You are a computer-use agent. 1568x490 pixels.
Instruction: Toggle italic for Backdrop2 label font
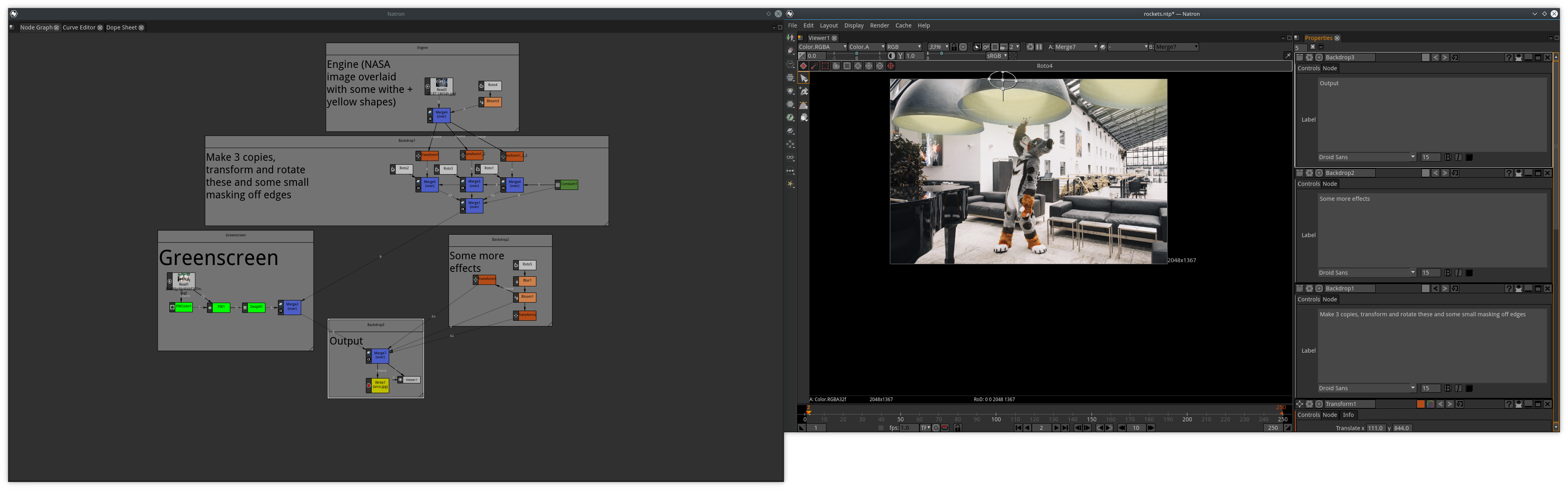click(1458, 273)
